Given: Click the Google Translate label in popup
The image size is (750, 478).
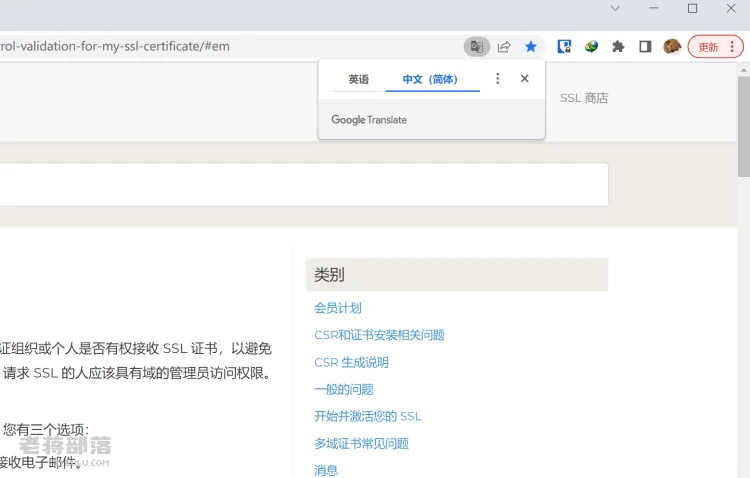Looking at the screenshot, I should (369, 120).
